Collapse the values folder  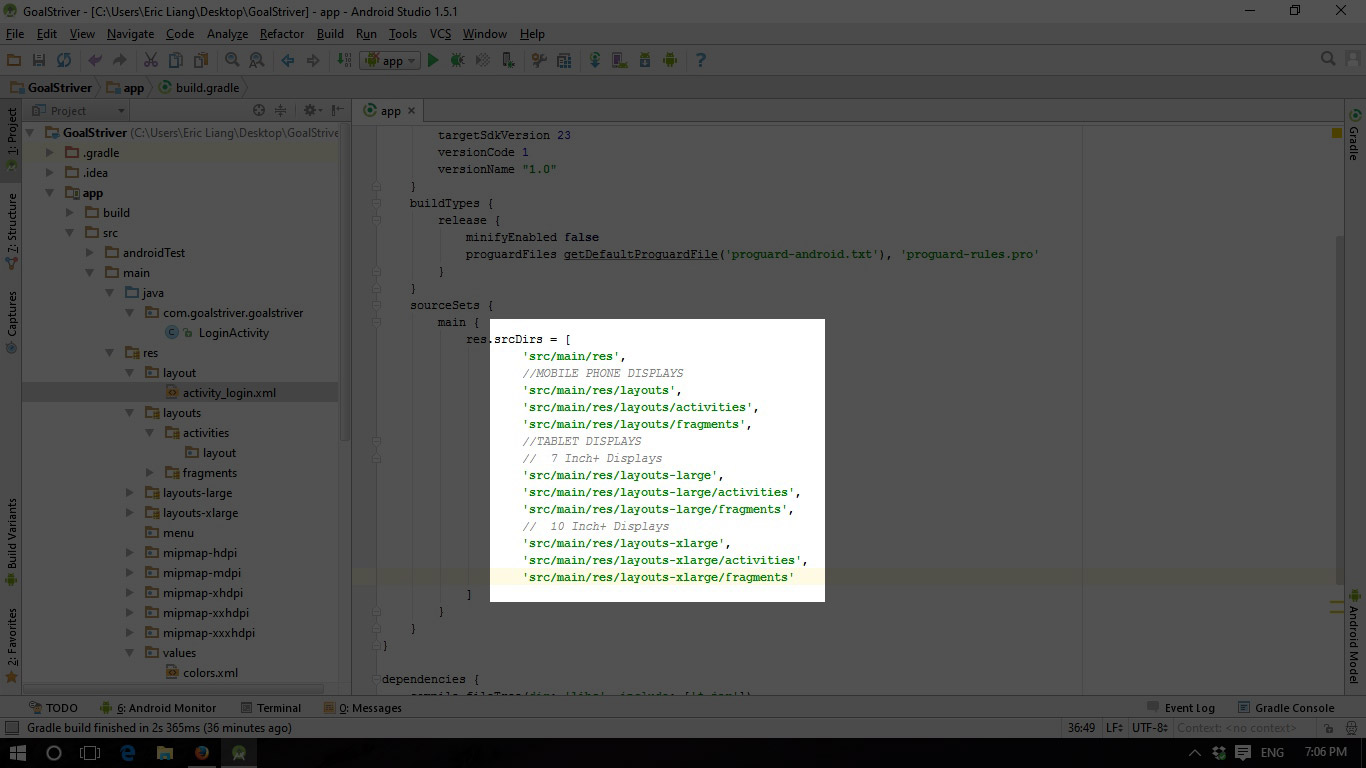coord(130,653)
